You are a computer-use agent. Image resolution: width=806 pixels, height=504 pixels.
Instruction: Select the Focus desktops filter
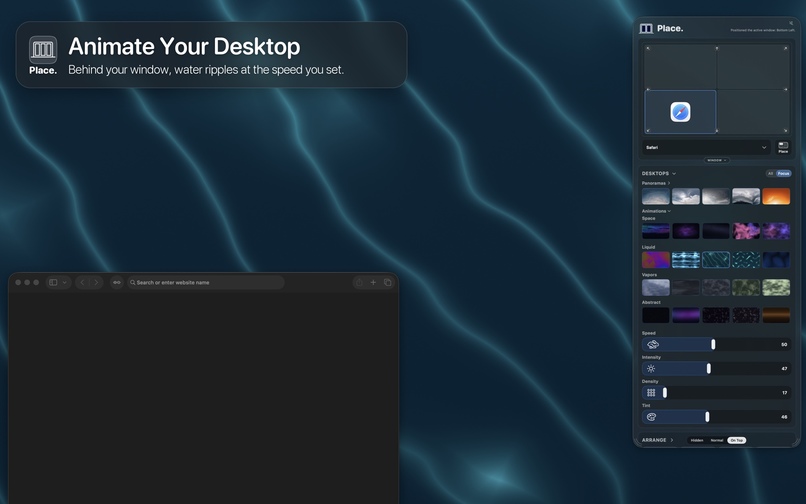tap(783, 174)
